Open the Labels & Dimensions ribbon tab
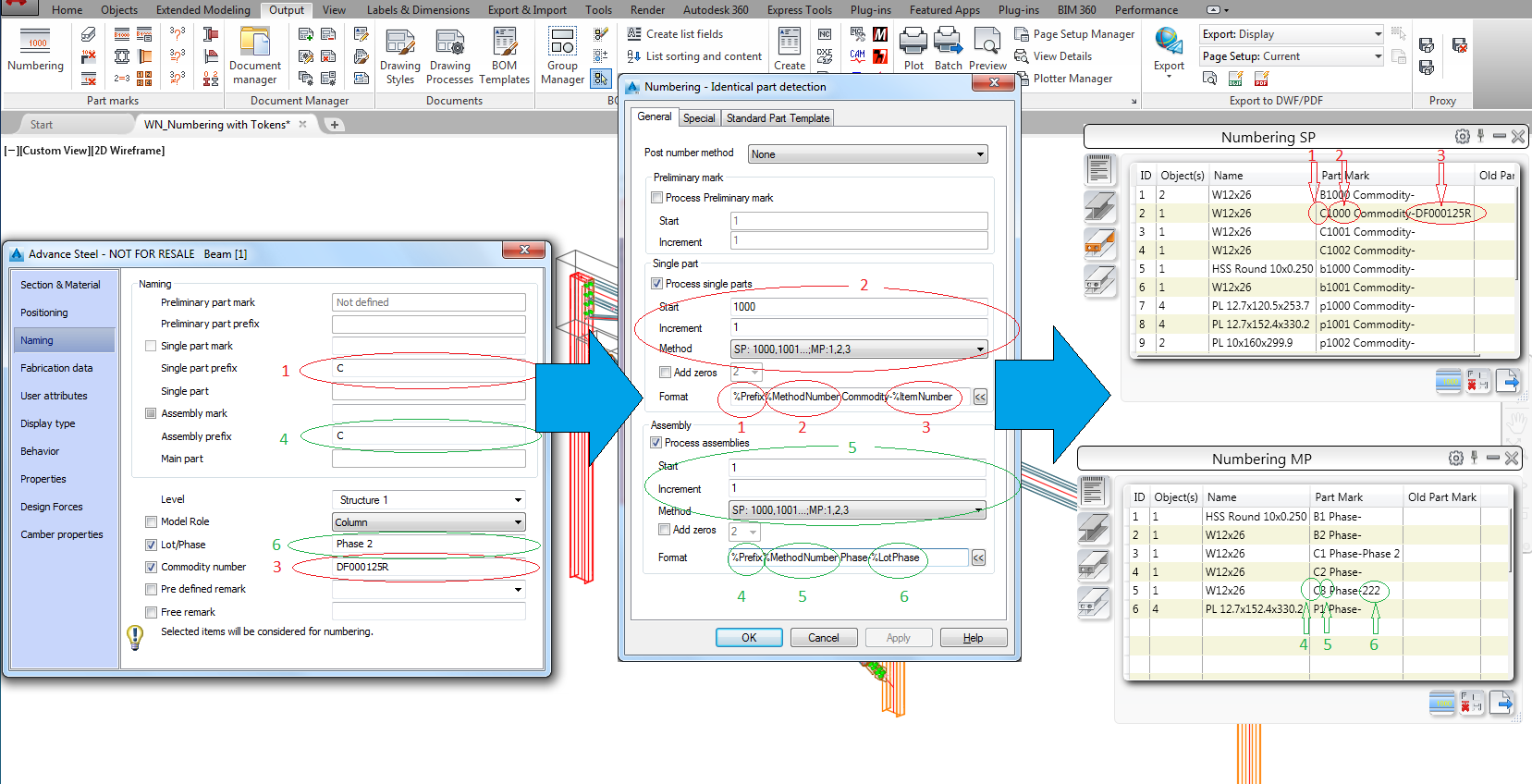This screenshot has width=1532, height=784. 418,10
